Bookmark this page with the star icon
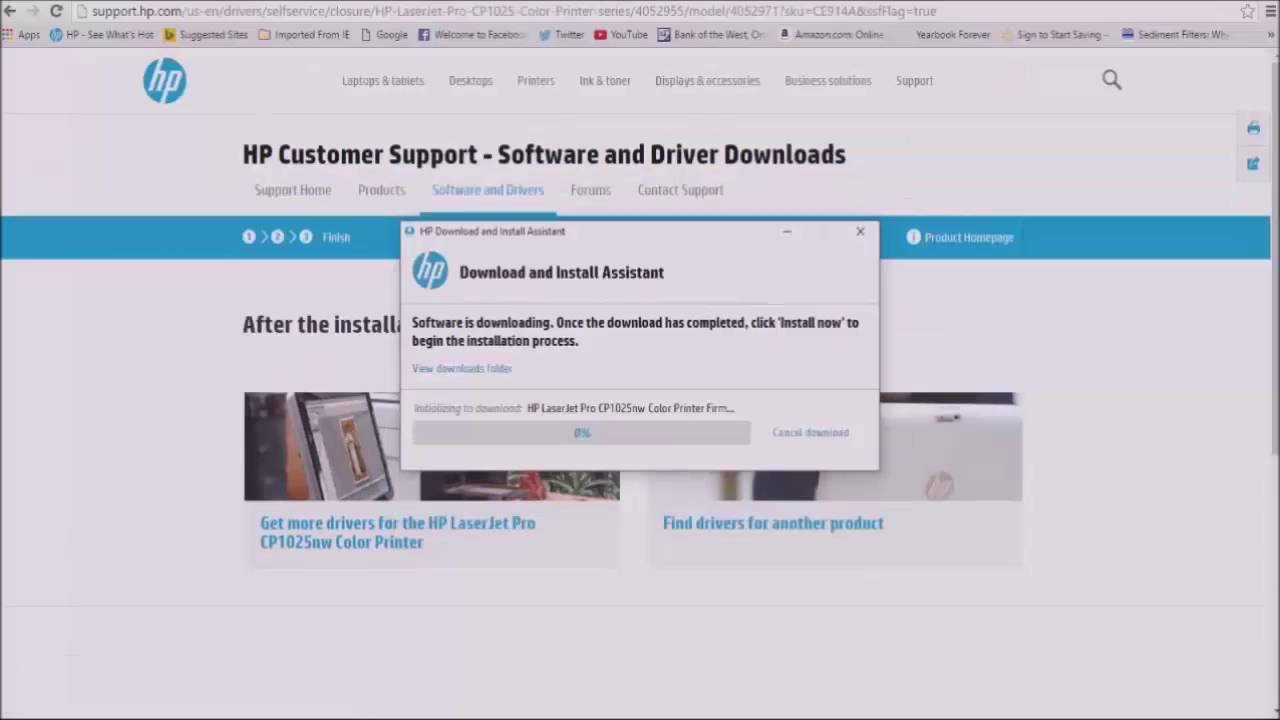The image size is (1280, 720). (x=1247, y=11)
